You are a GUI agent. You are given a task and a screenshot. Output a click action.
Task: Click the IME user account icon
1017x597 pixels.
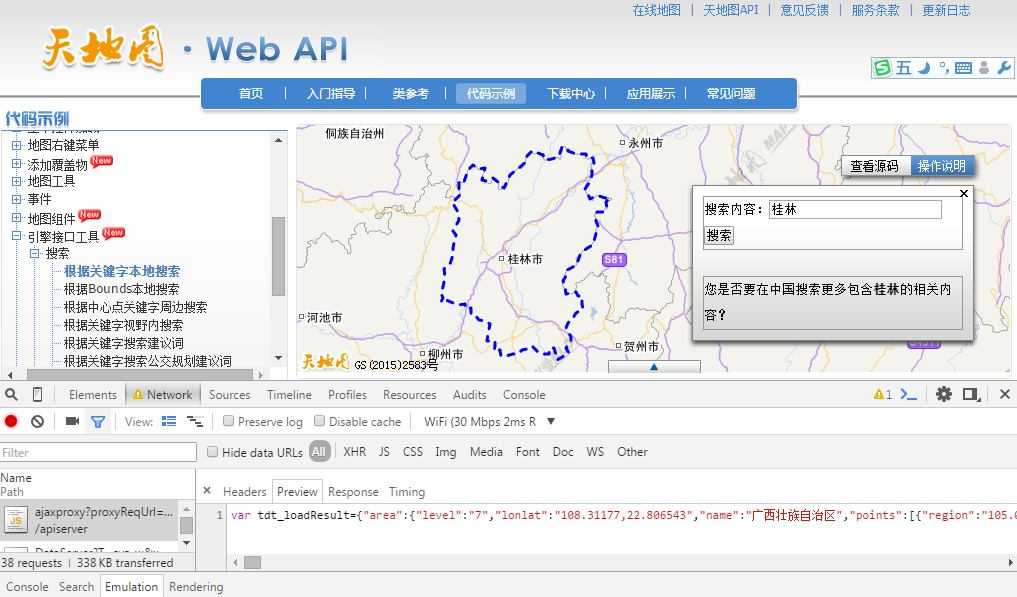(x=984, y=67)
